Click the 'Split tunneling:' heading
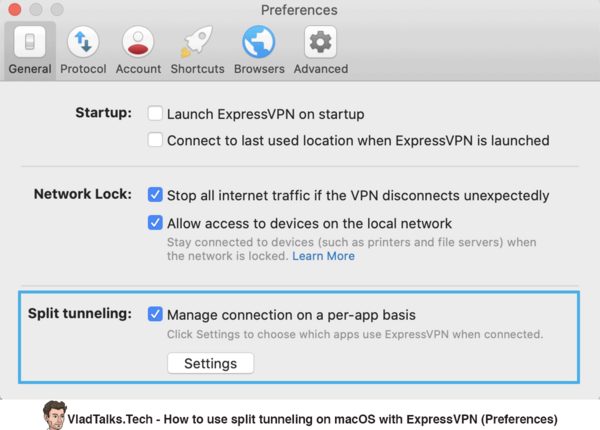The width and height of the screenshot is (600, 430). pos(80,313)
